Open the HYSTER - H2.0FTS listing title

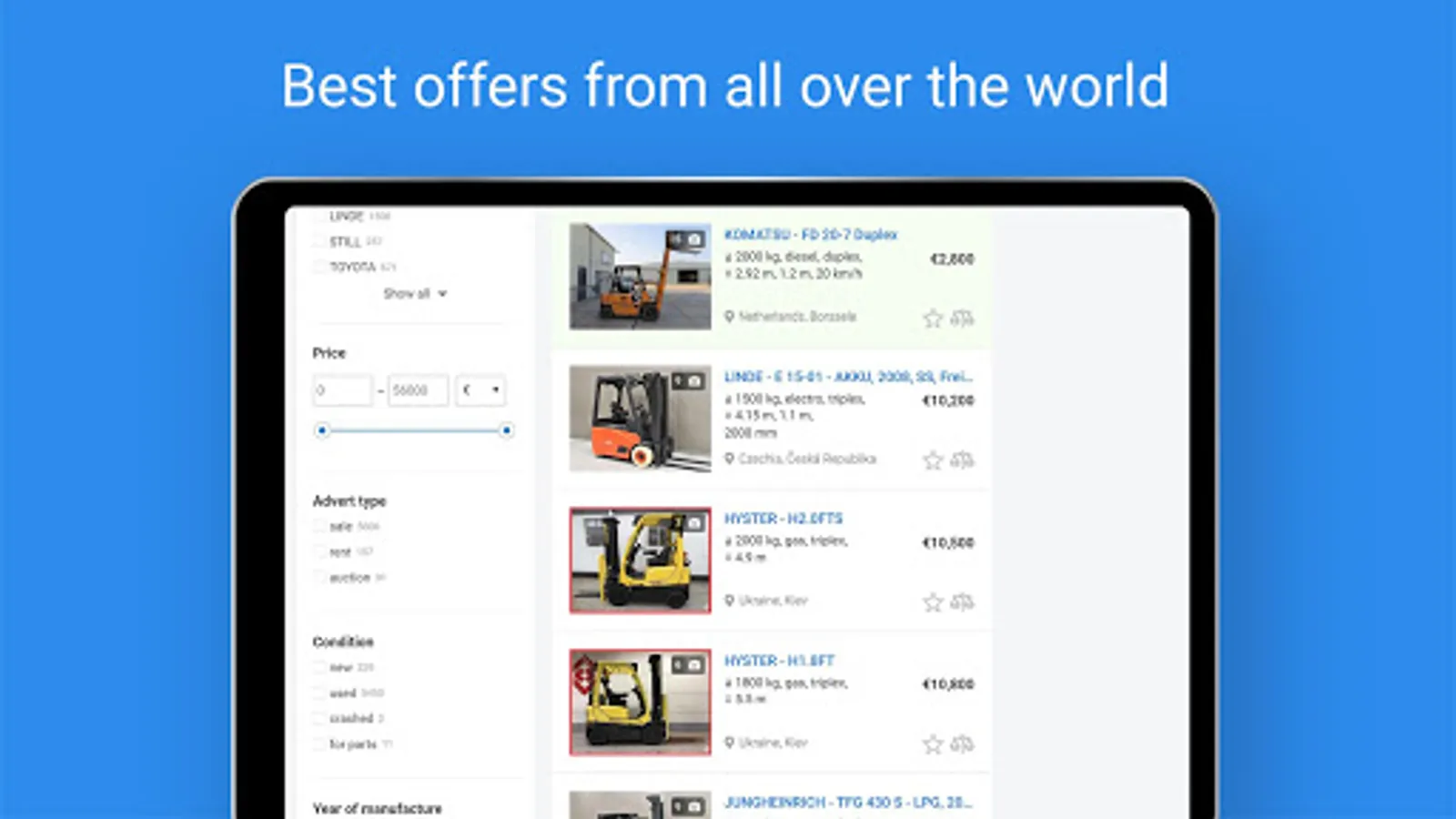tap(784, 519)
